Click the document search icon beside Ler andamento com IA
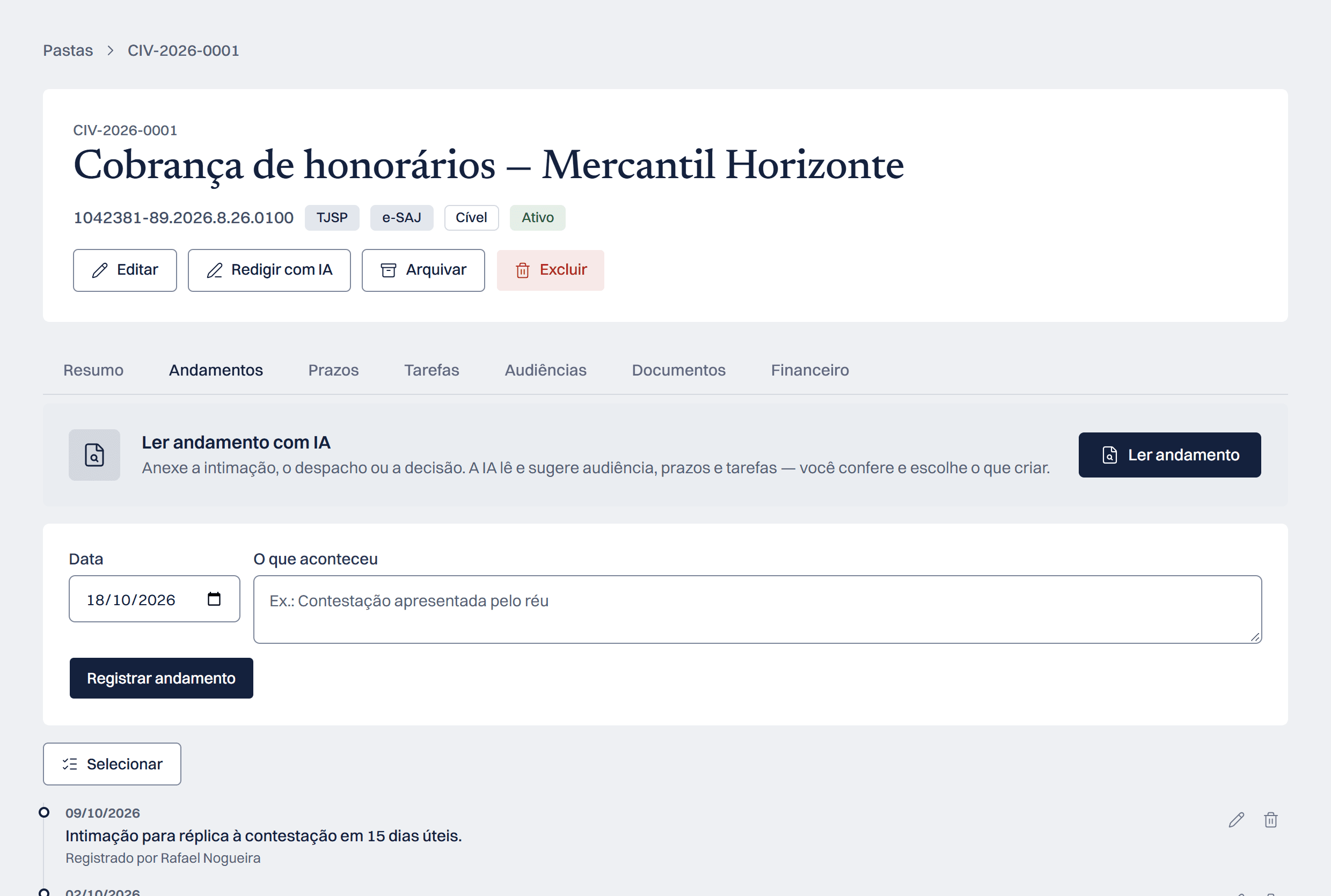The height and width of the screenshot is (896, 1331). click(94, 455)
